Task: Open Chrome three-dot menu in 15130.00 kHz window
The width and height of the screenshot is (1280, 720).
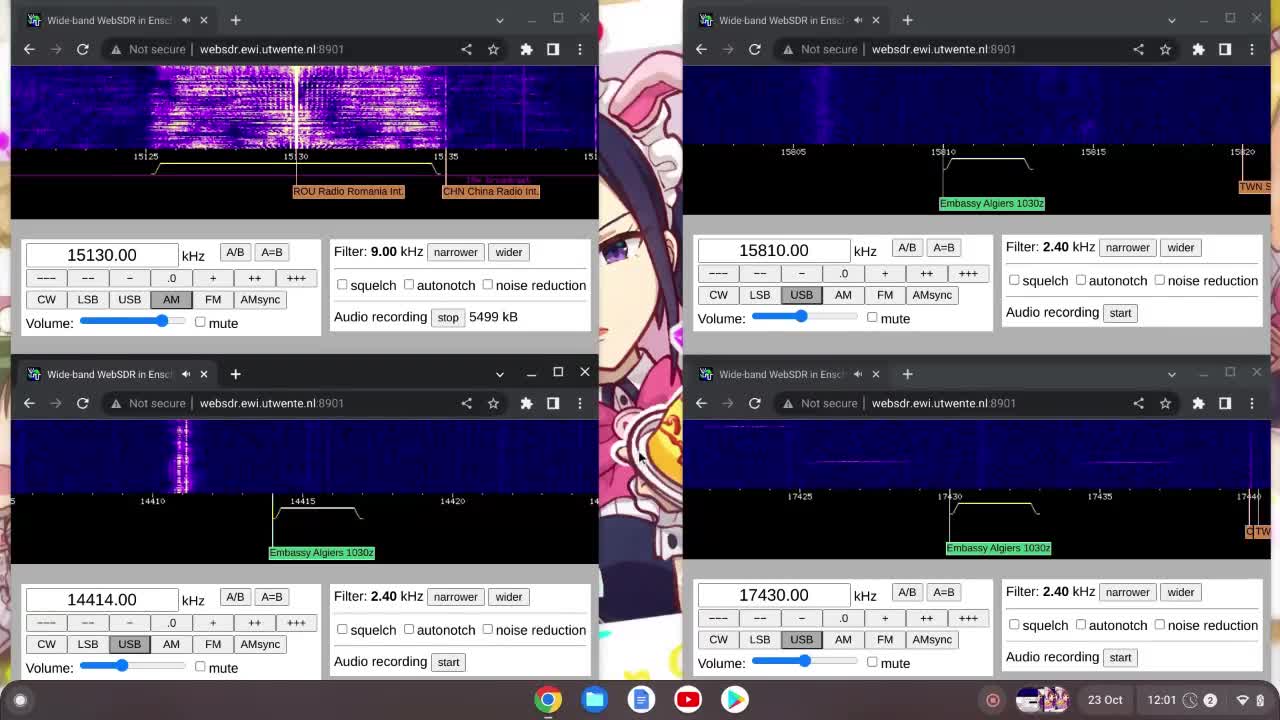Action: [580, 49]
